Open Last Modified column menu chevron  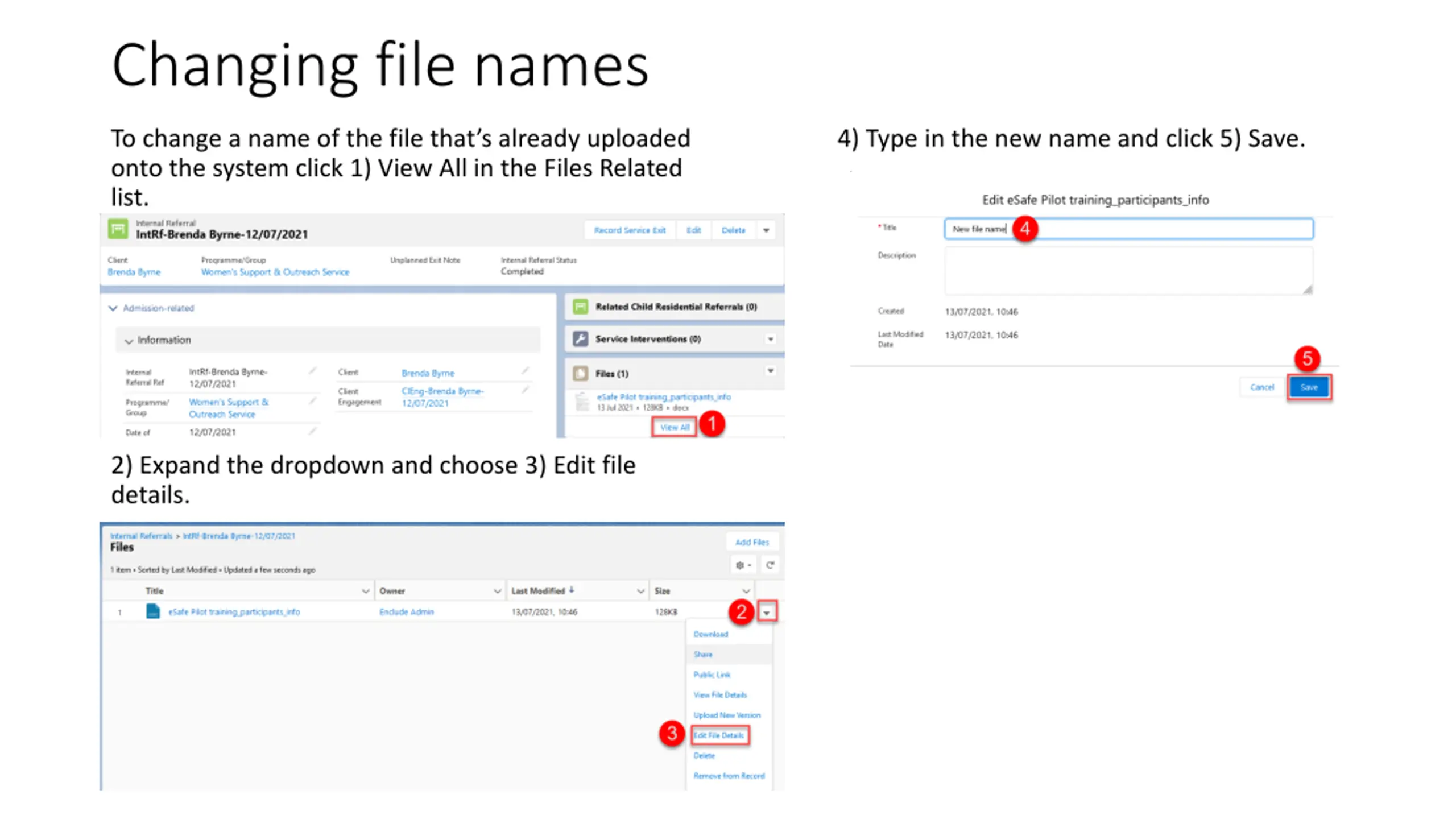[x=640, y=591]
